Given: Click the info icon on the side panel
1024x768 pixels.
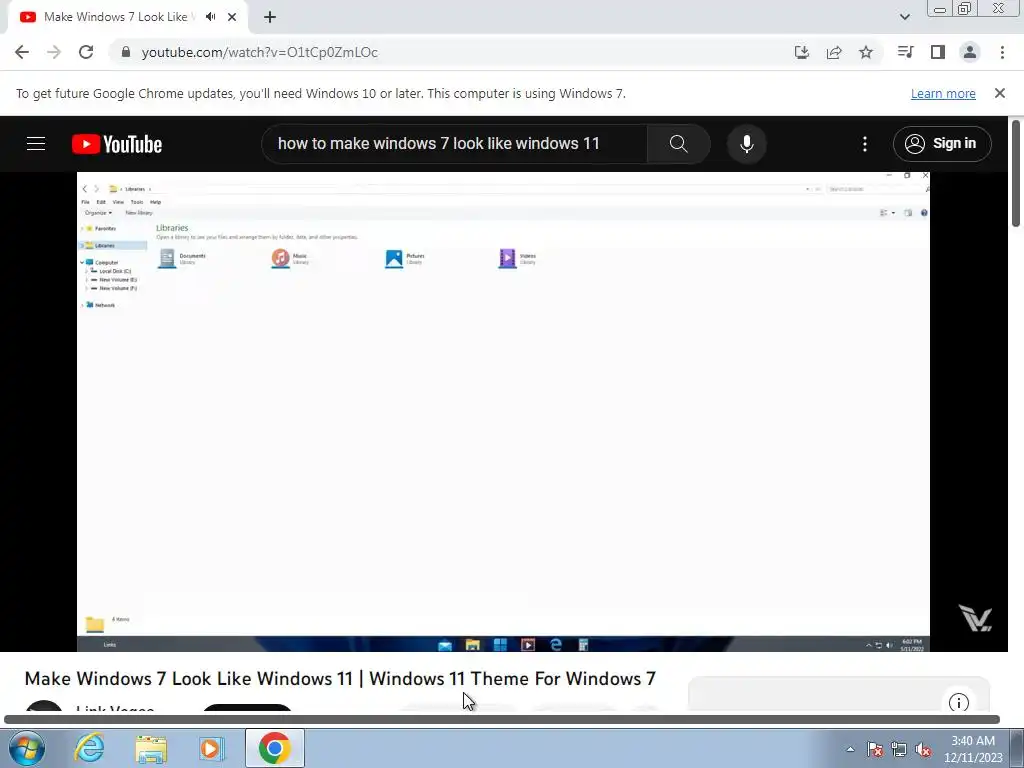Looking at the screenshot, I should click(x=958, y=703).
